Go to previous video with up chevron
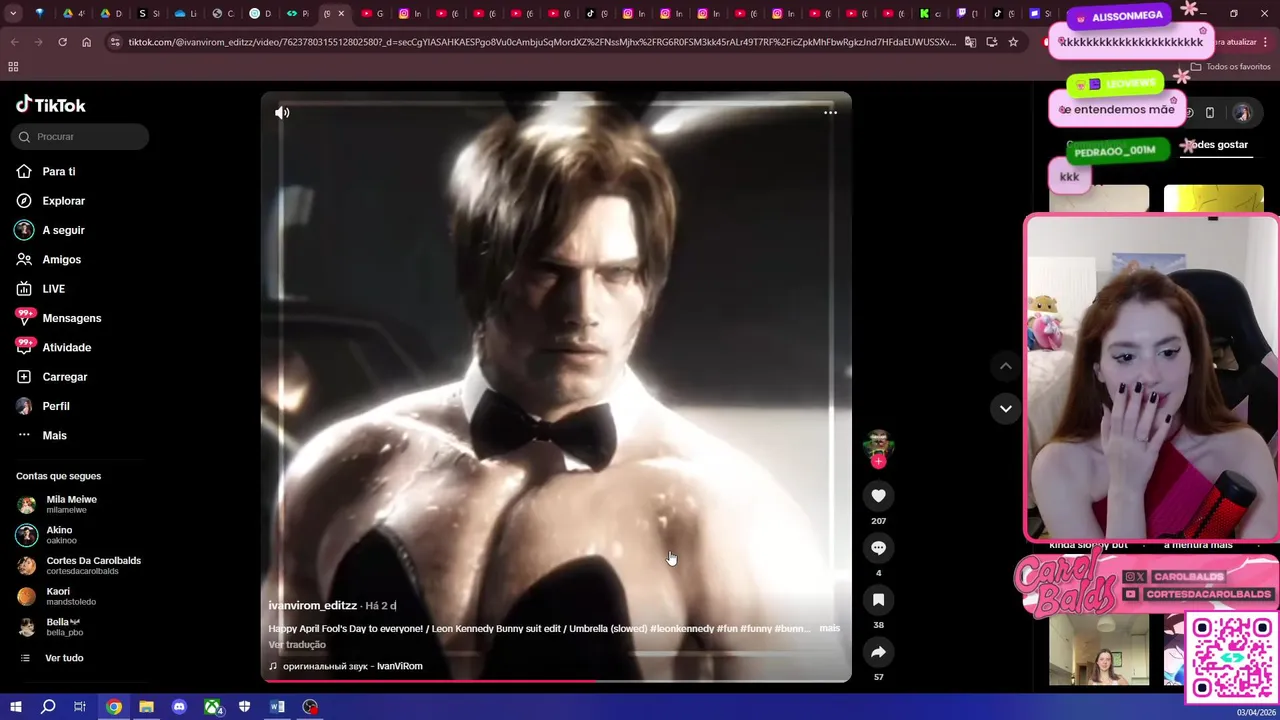This screenshot has height=720, width=1280. point(1006,366)
